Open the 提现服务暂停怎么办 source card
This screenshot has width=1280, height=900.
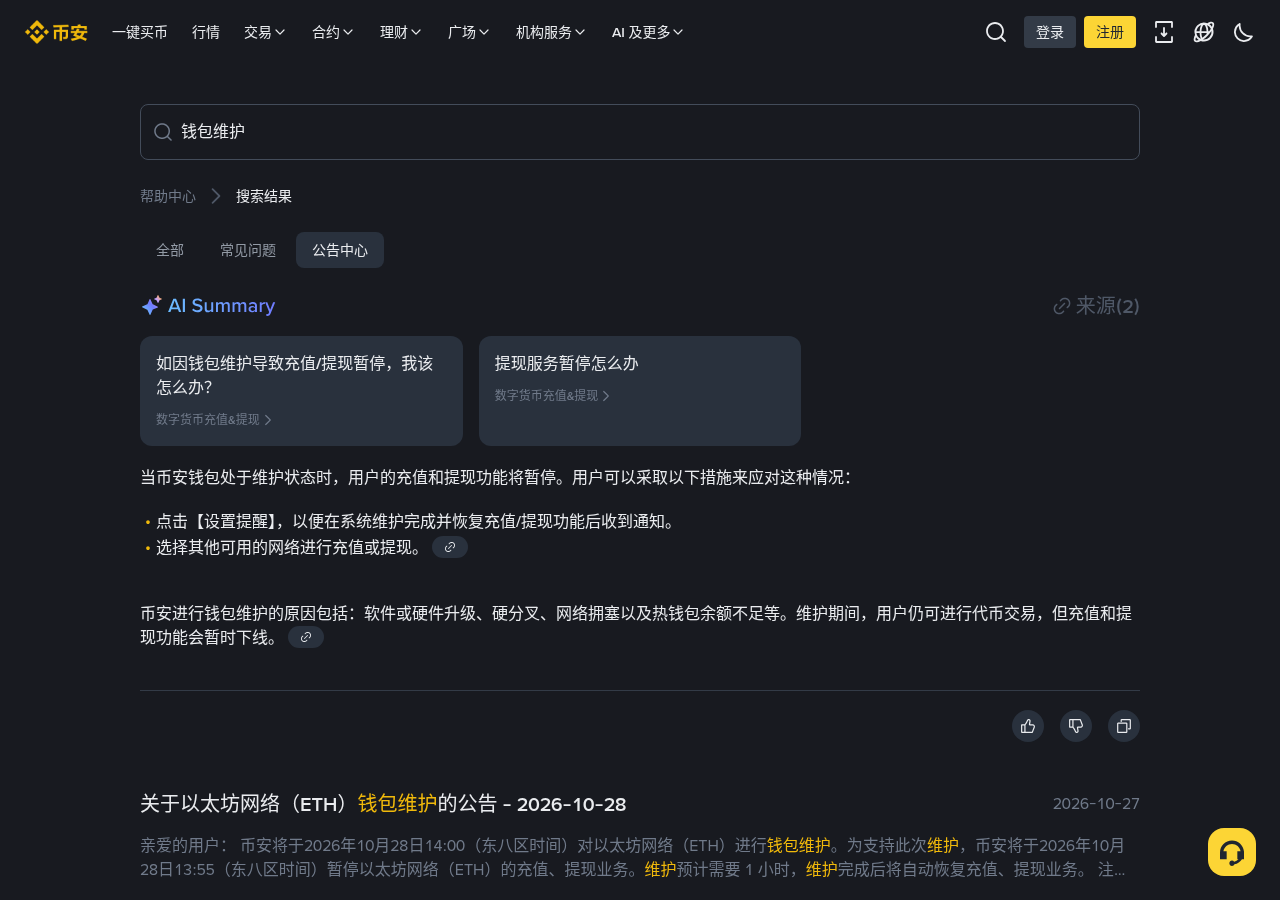(x=640, y=391)
